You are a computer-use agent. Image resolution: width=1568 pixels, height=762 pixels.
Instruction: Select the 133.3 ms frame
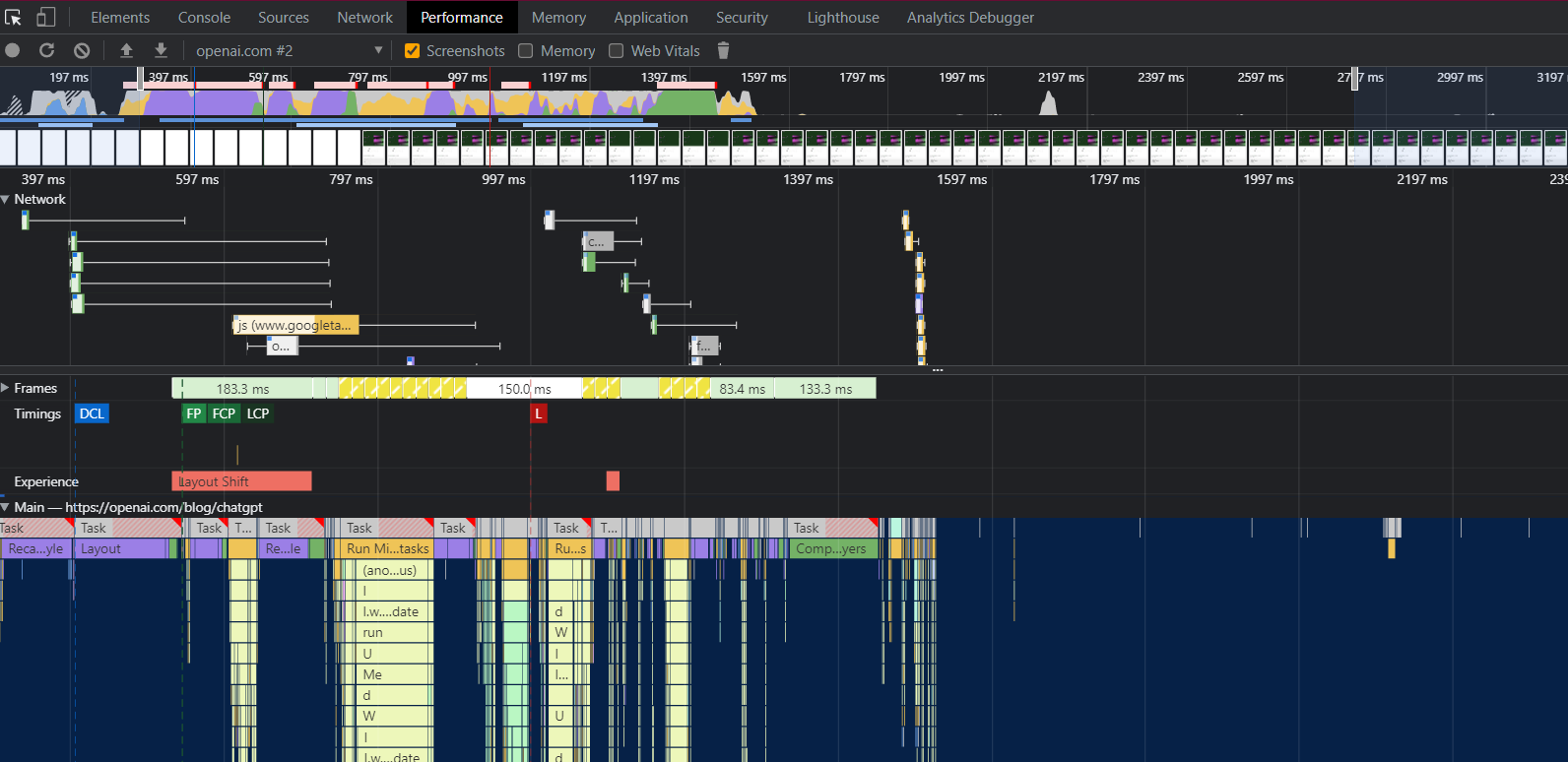tap(825, 389)
